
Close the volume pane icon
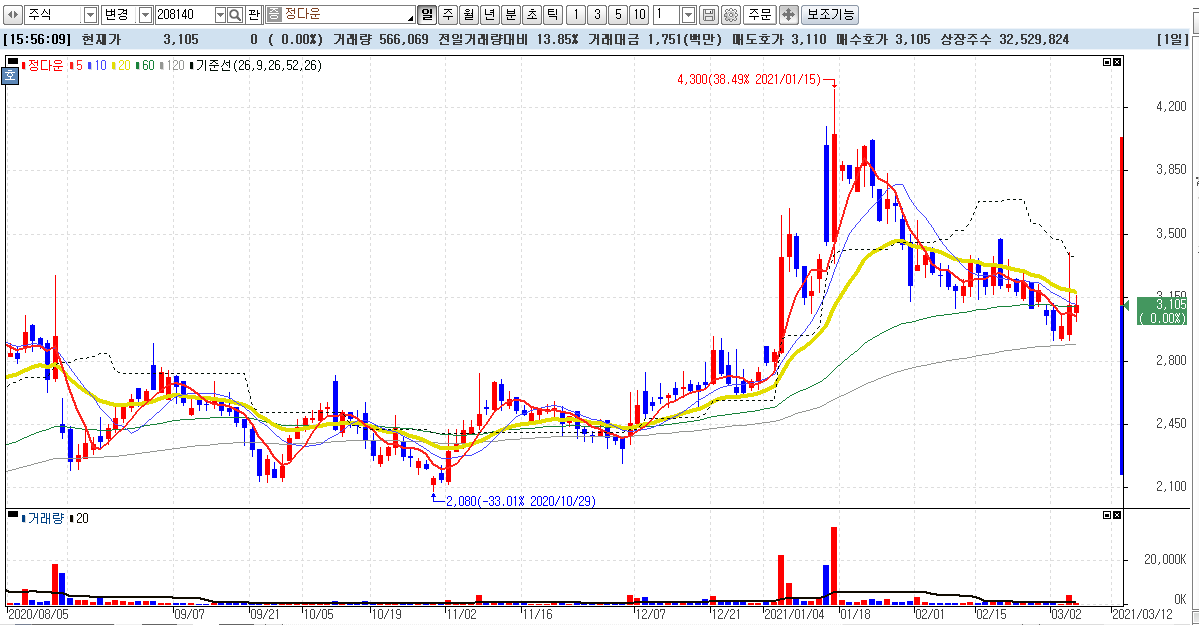[x=1117, y=516]
